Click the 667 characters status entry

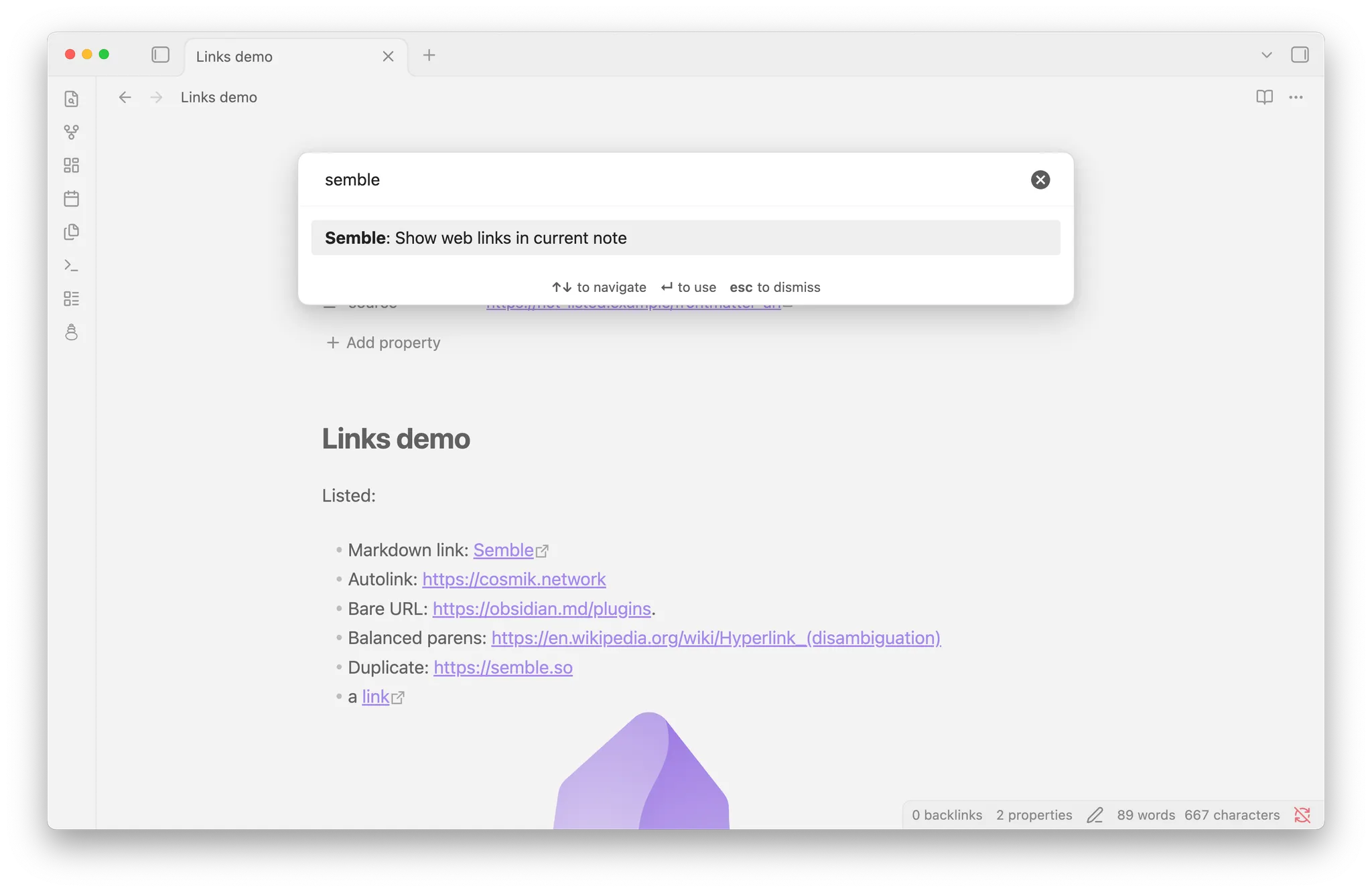(1232, 815)
